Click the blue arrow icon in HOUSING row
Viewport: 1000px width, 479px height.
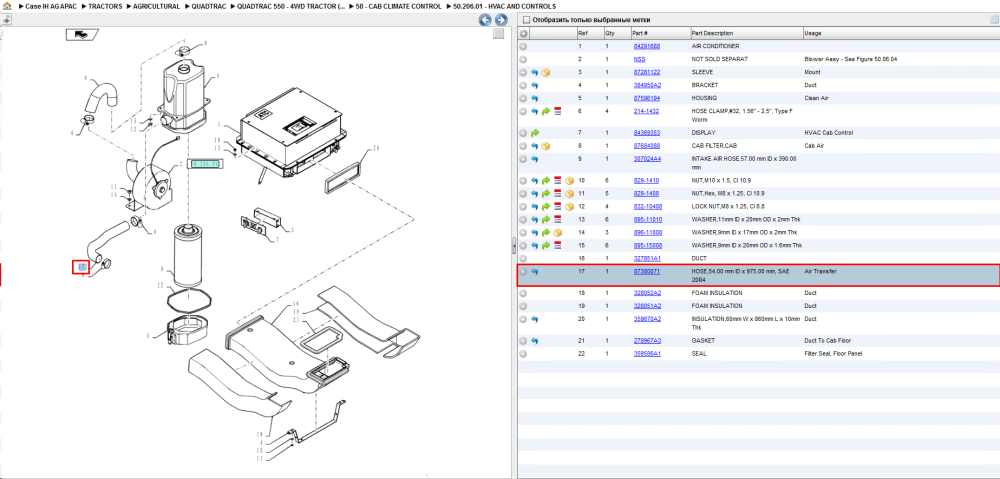pyautogui.click(x=534, y=98)
